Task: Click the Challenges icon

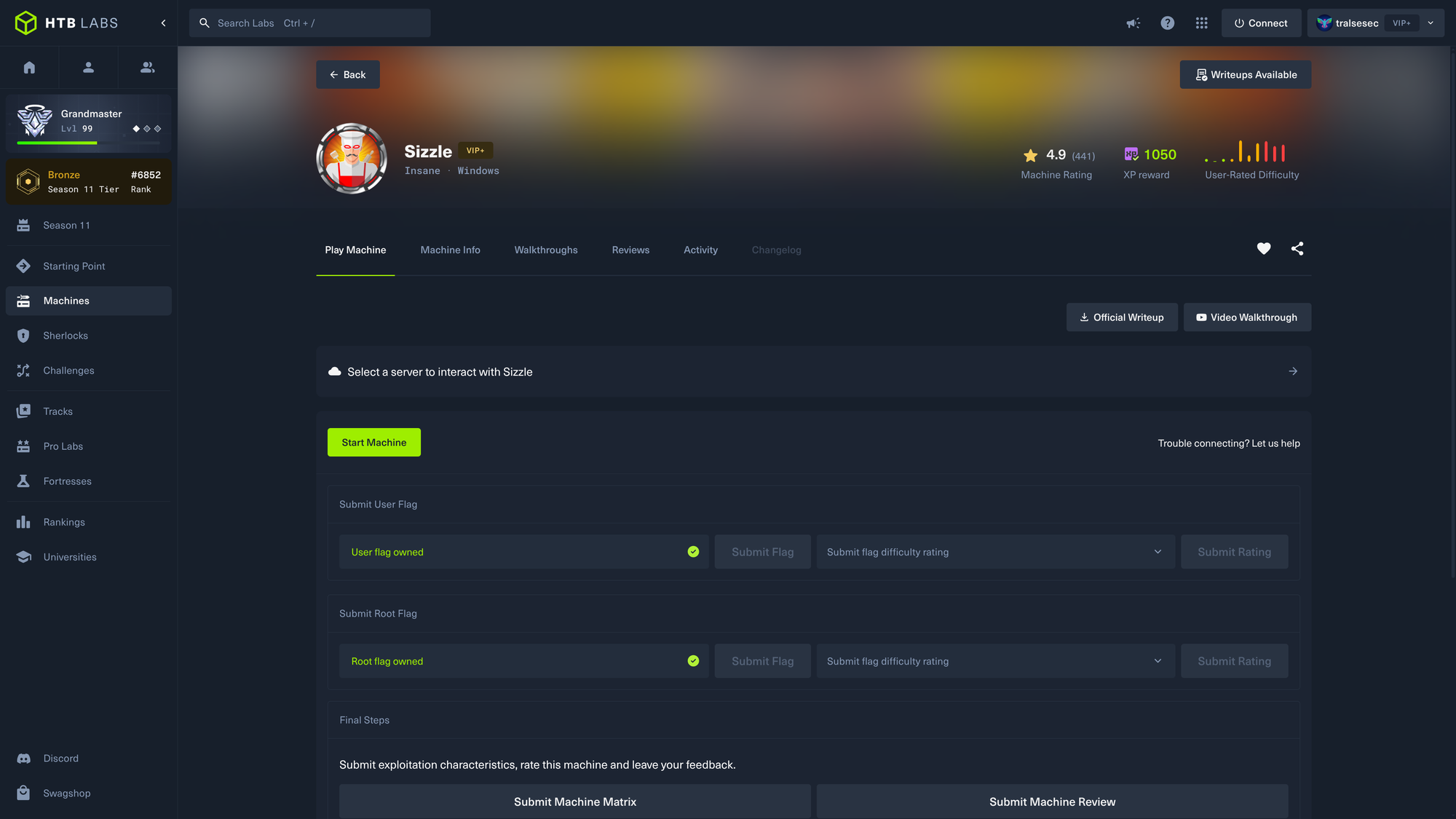Action: 23,371
